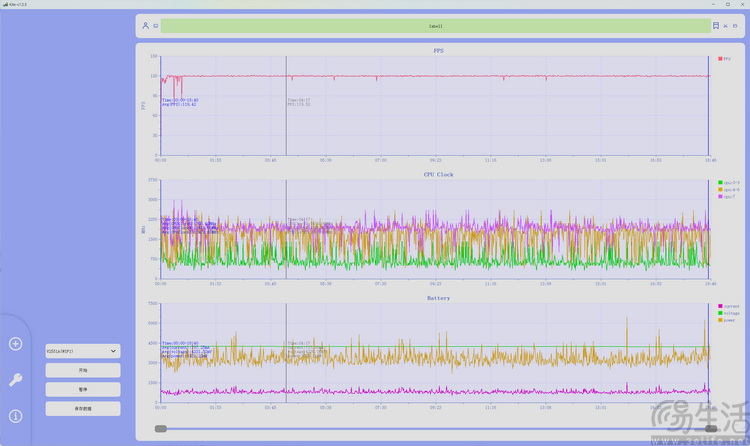Click the power legend color swatch
Screen dimensions: 750x446
click(720, 320)
